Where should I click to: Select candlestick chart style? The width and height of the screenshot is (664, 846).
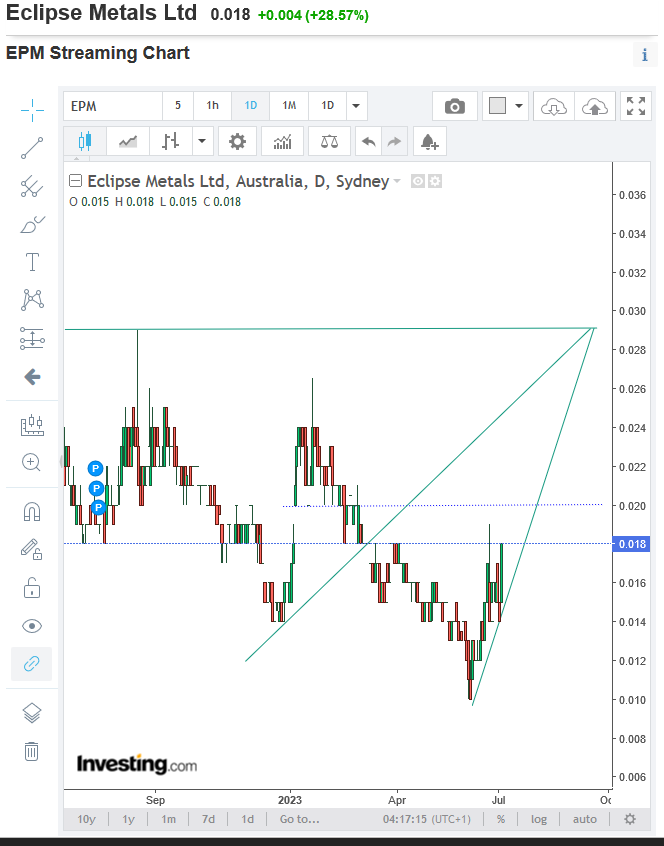85,141
